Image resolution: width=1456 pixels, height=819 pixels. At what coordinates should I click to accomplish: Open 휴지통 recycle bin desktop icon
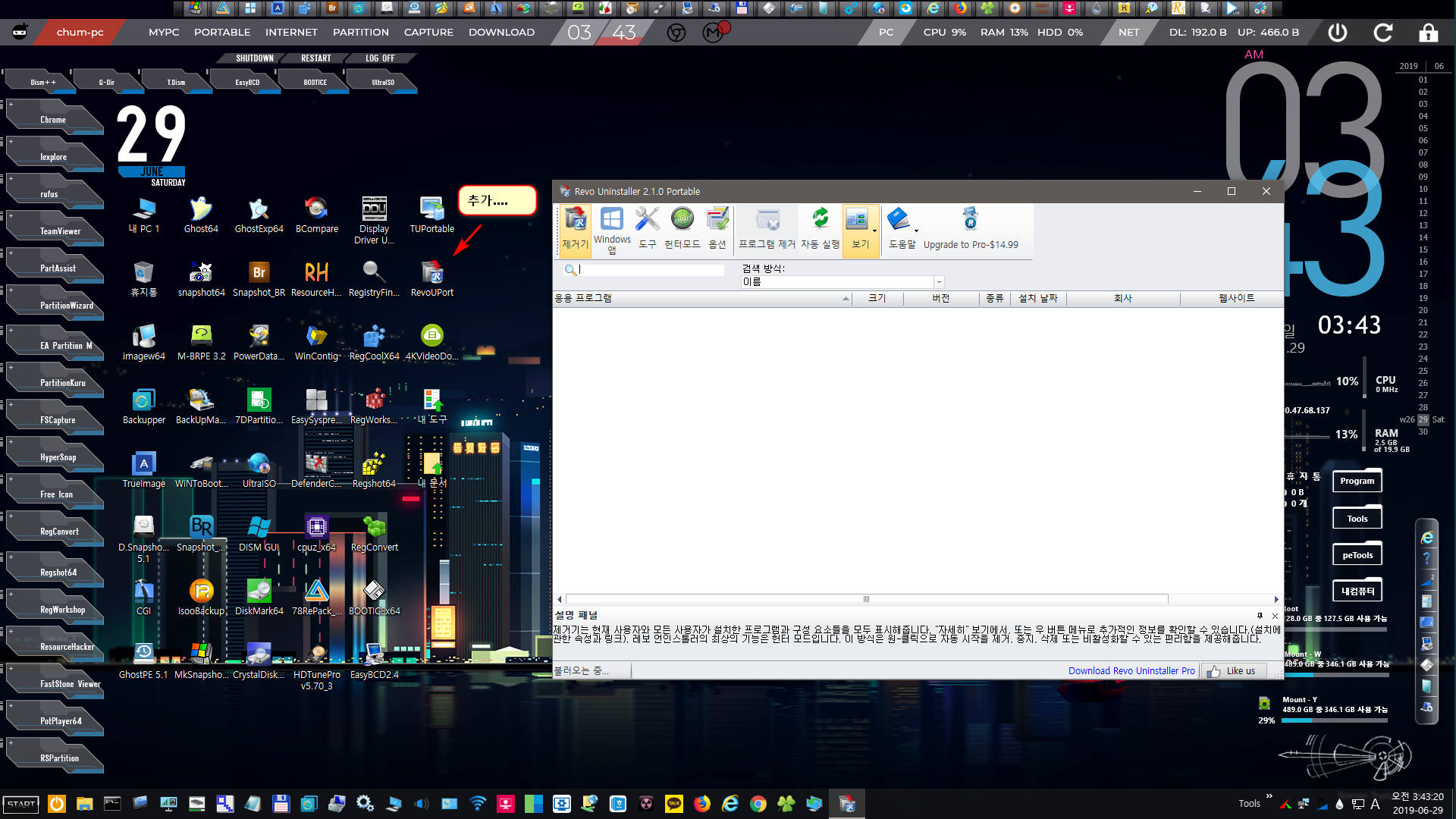pos(143,279)
